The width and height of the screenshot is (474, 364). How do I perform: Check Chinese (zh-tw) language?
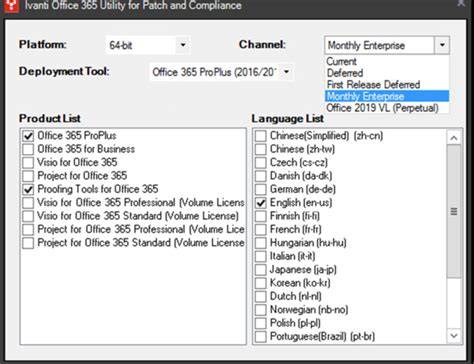click(261, 149)
